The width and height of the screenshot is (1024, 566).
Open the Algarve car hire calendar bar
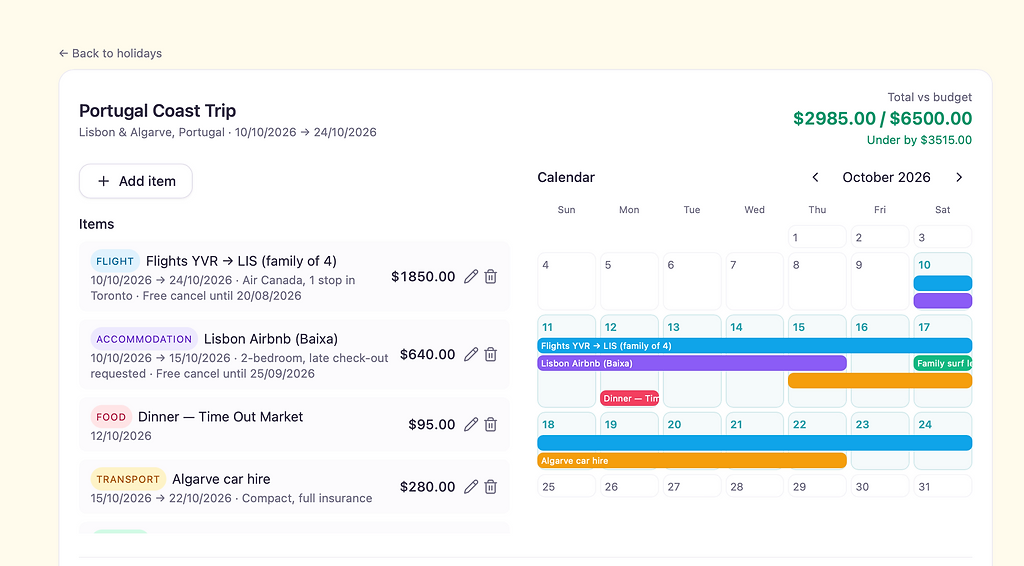(692, 460)
